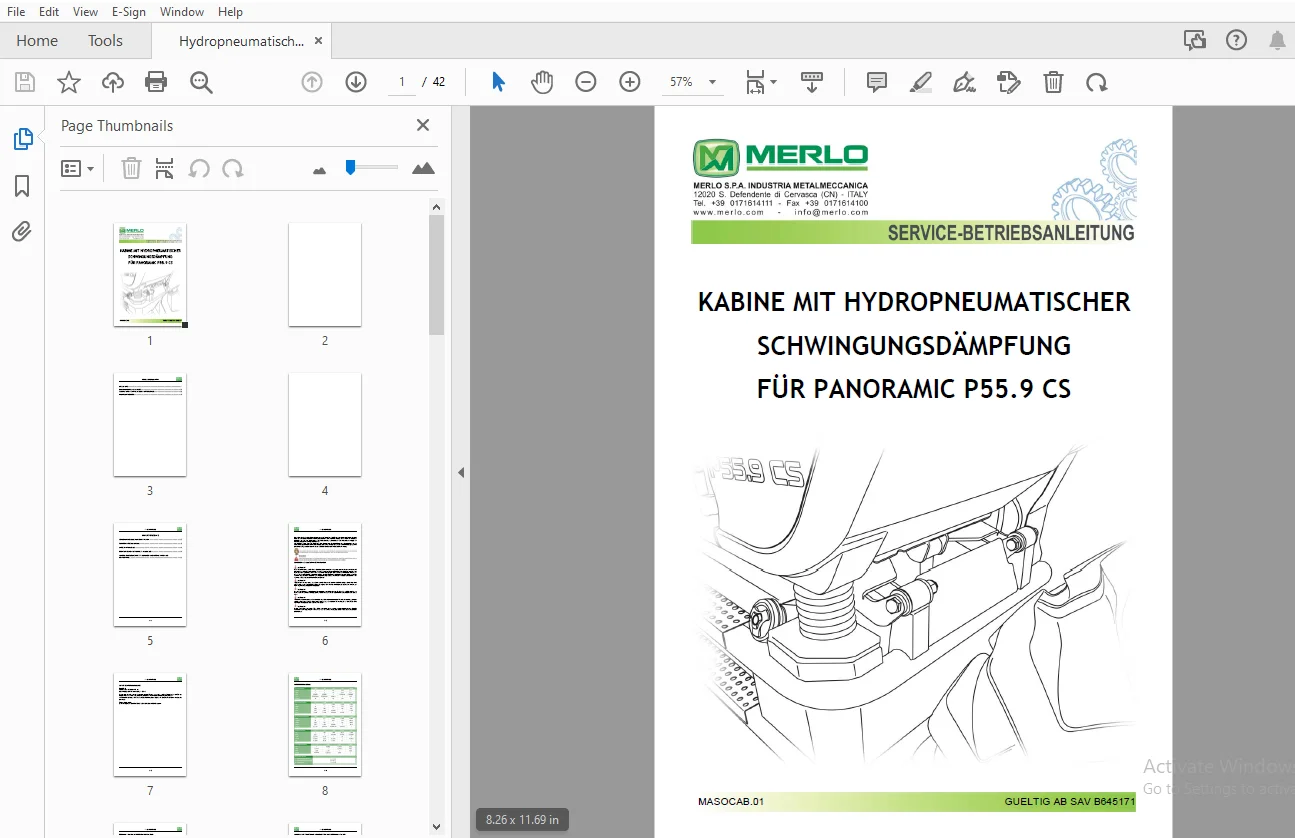1295x838 pixels.
Task: Rotate thumbnail clockwise in panel
Action: (233, 168)
